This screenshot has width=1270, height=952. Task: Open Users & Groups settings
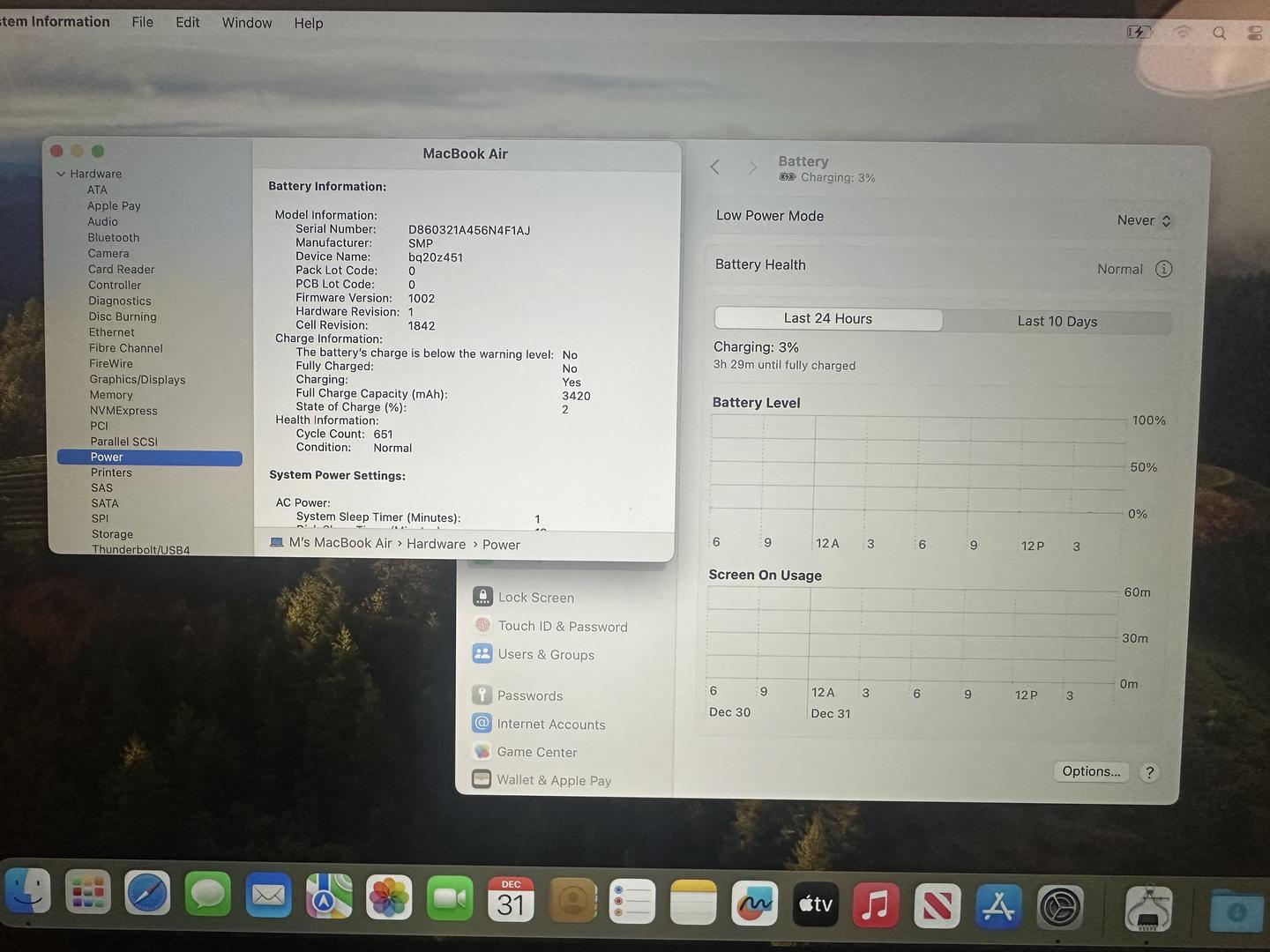[533, 654]
